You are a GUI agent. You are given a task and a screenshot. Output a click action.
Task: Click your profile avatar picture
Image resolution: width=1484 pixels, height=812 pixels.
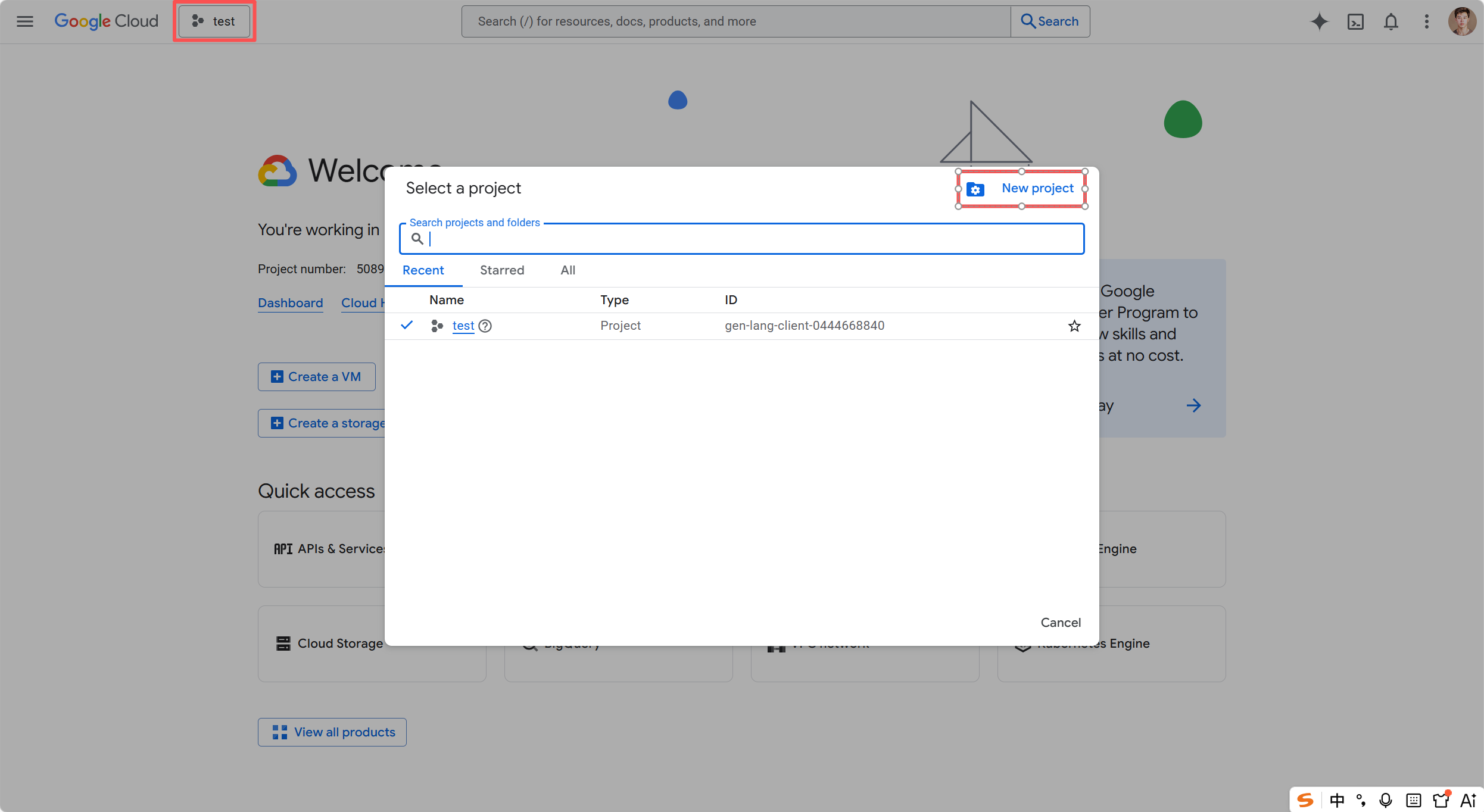[1462, 21]
